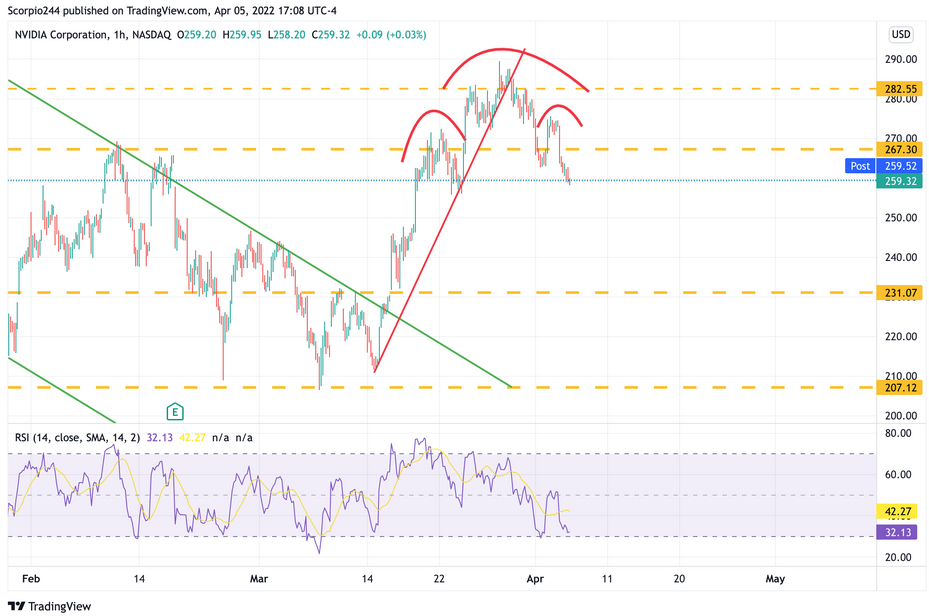Click the RSI (14, close, SMA, 14, 2) legend
This screenshot has width=929, height=616.
coord(78,438)
